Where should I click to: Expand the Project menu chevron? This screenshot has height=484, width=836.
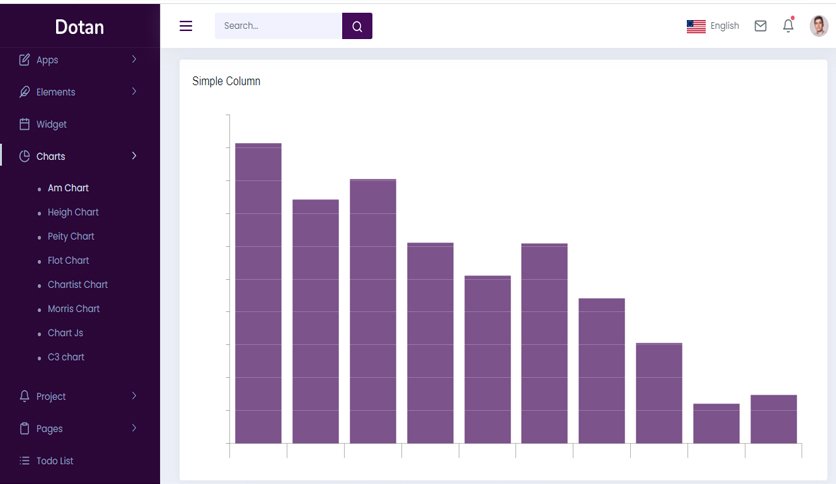(134, 396)
